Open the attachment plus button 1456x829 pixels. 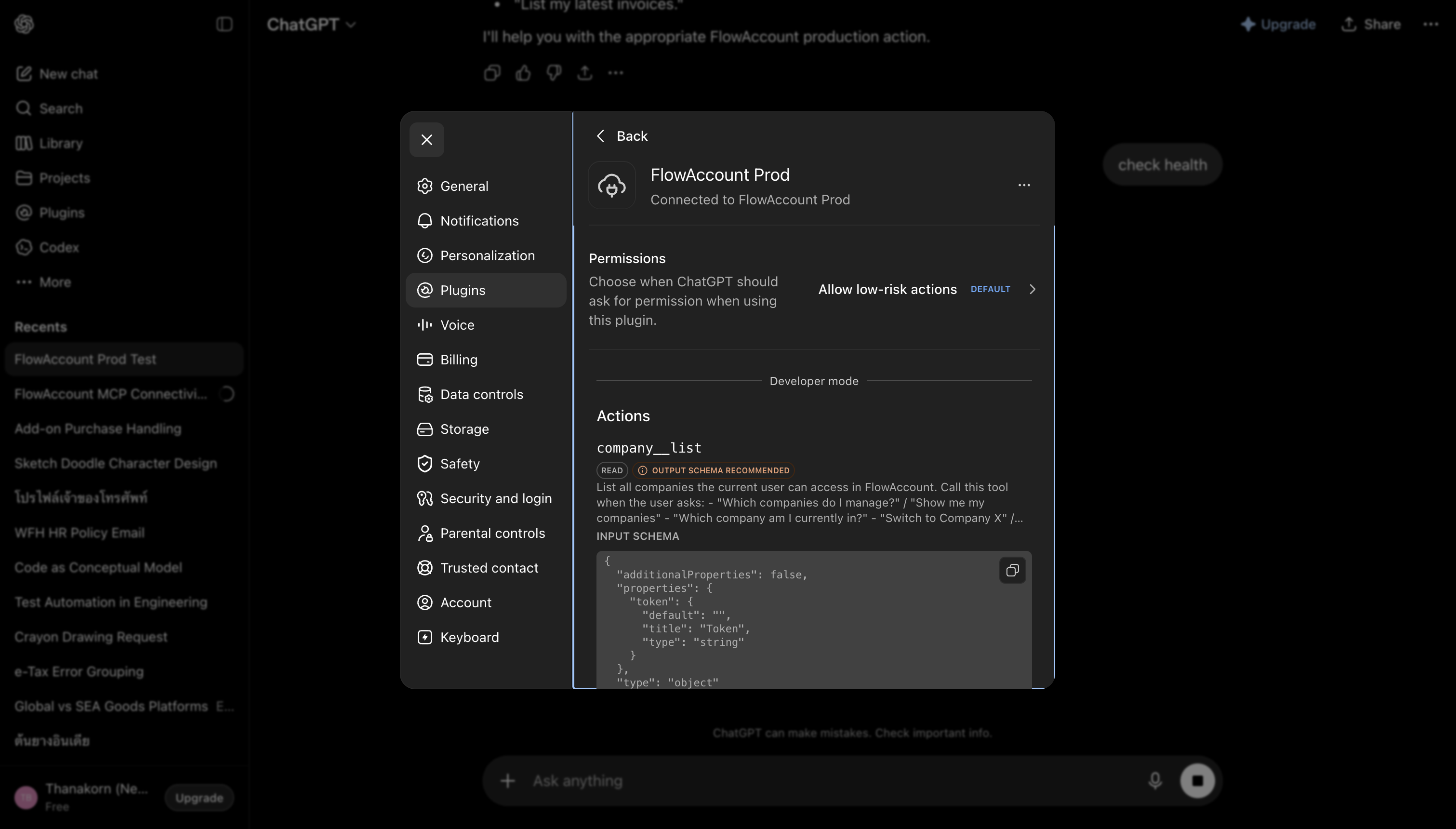point(507,781)
